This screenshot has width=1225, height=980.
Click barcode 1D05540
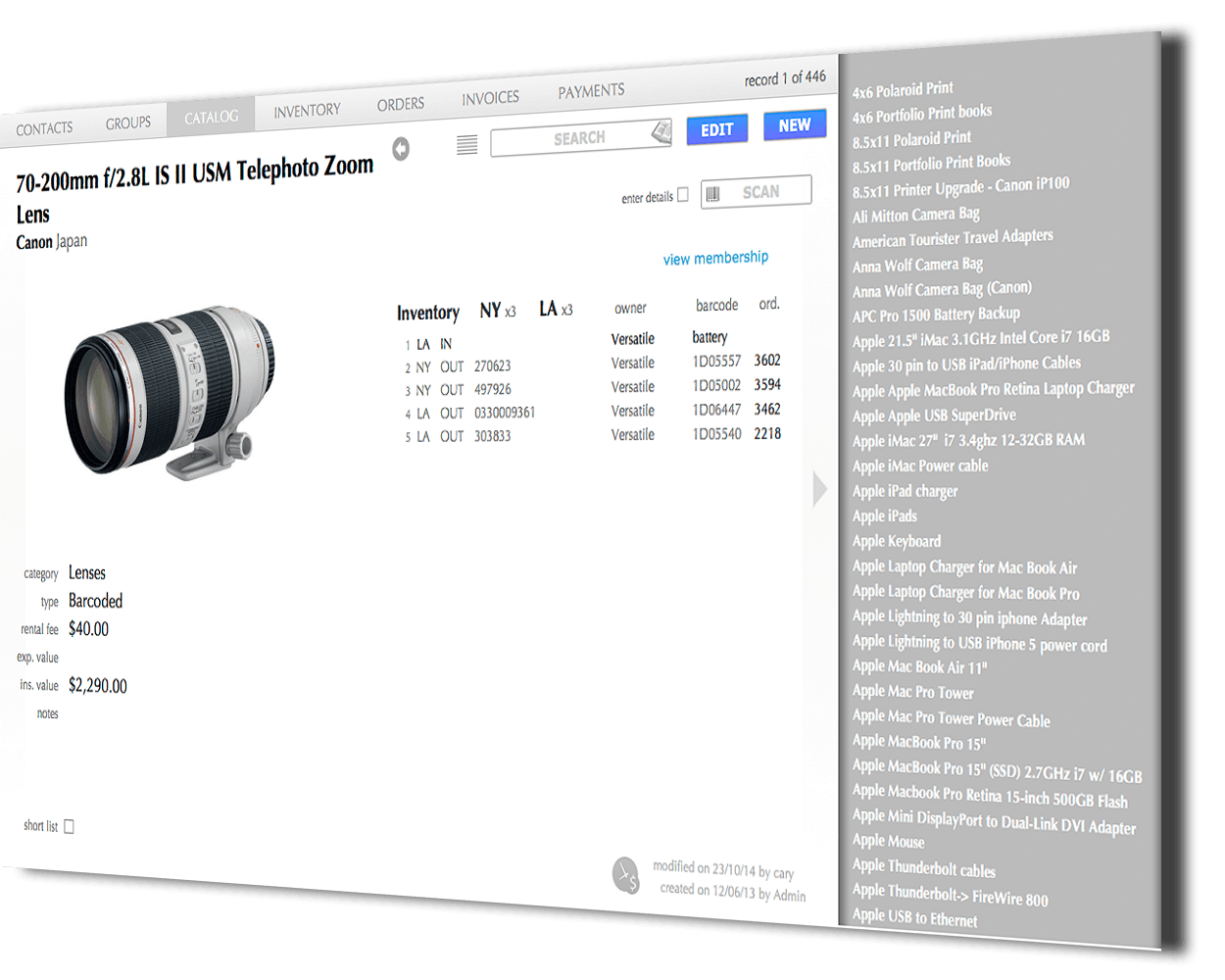(x=716, y=434)
